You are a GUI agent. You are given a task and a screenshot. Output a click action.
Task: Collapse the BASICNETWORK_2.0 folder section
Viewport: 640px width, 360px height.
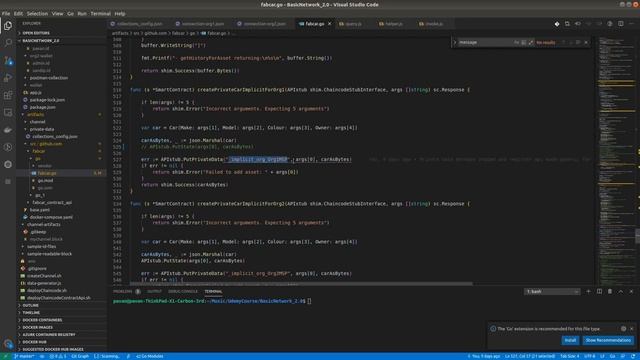click(x=62, y=41)
